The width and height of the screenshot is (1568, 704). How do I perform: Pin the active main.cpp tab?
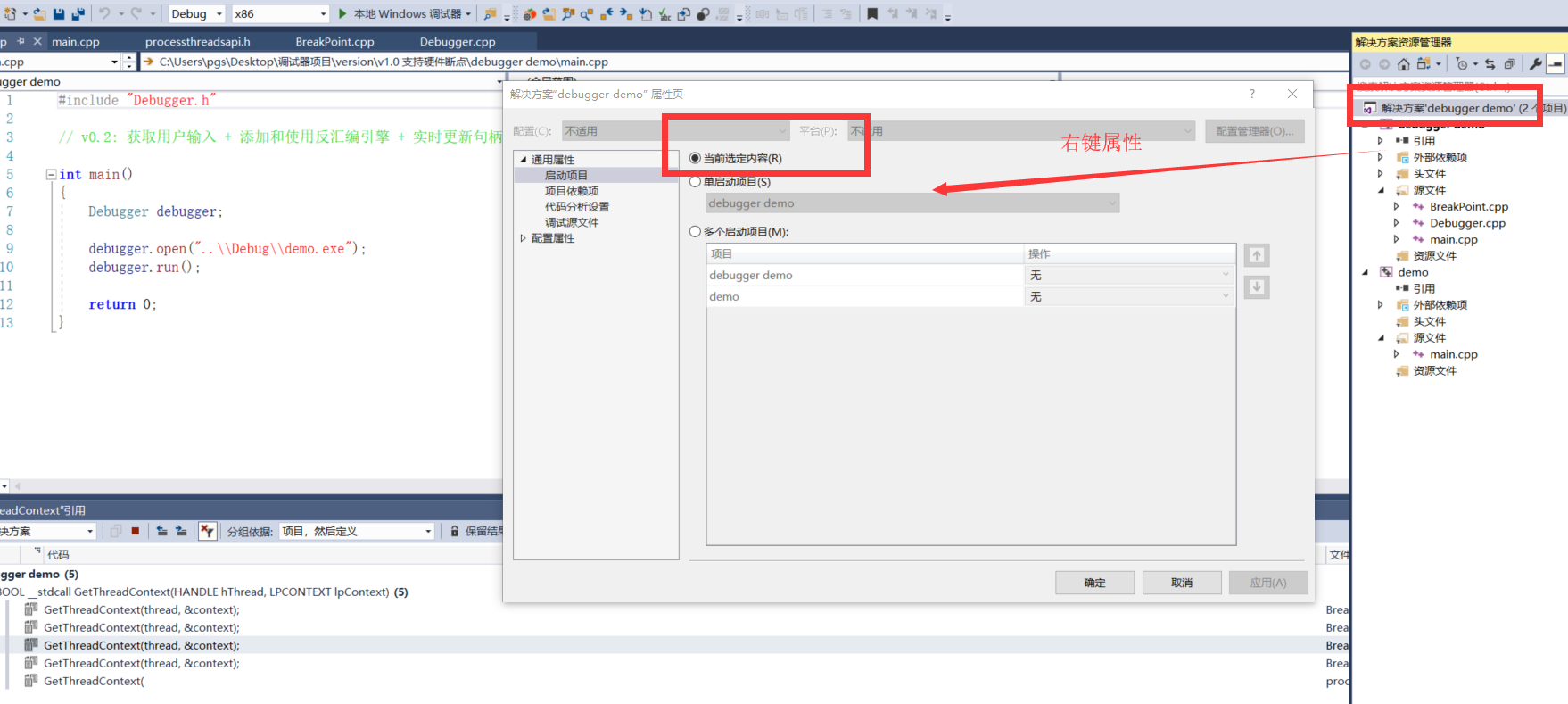point(21,41)
